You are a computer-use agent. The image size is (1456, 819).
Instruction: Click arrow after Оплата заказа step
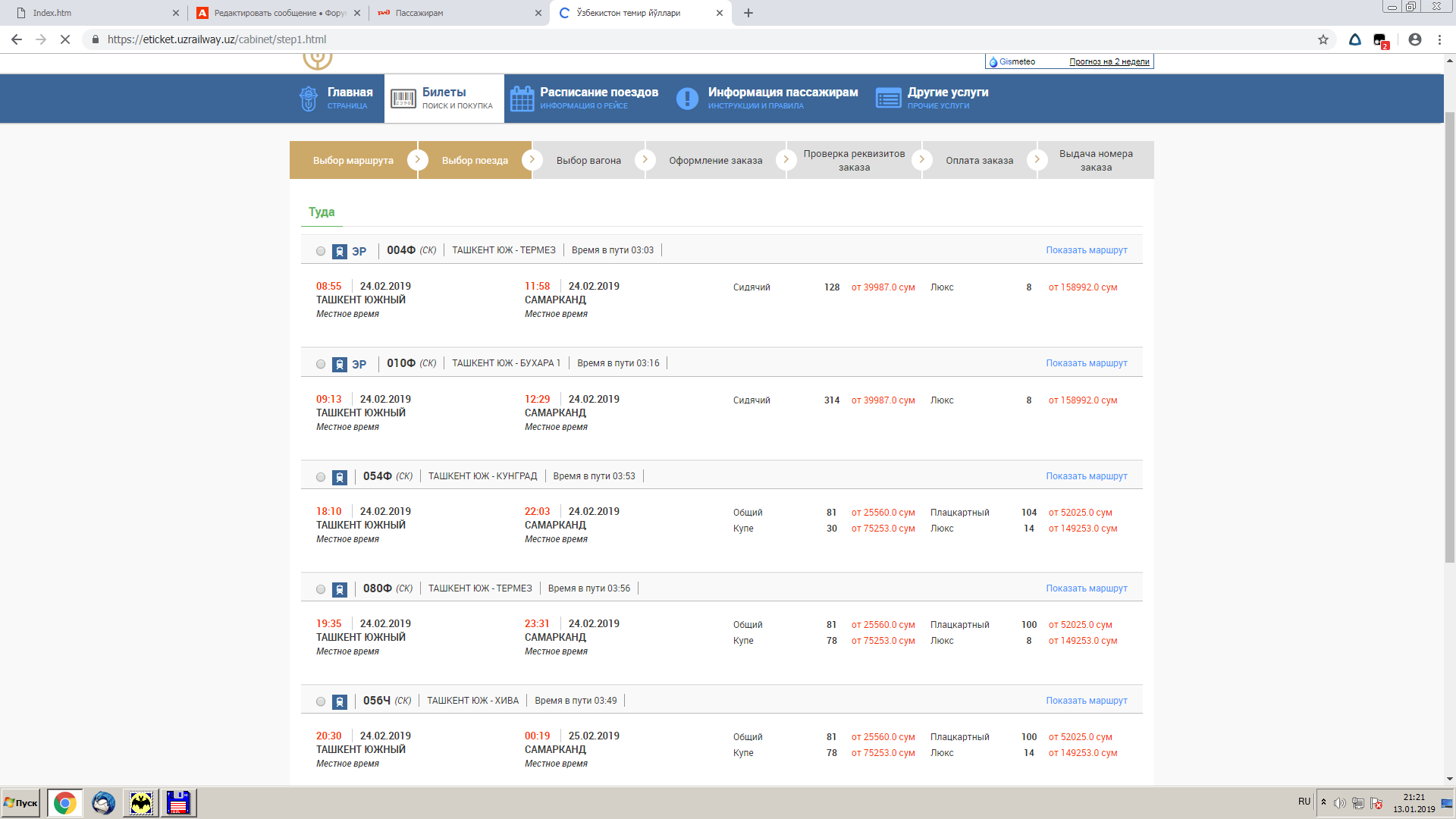[x=1037, y=159]
